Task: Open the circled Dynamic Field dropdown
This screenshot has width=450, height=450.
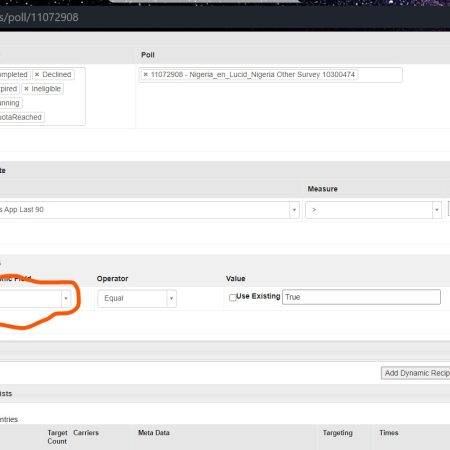Action: 66,298
